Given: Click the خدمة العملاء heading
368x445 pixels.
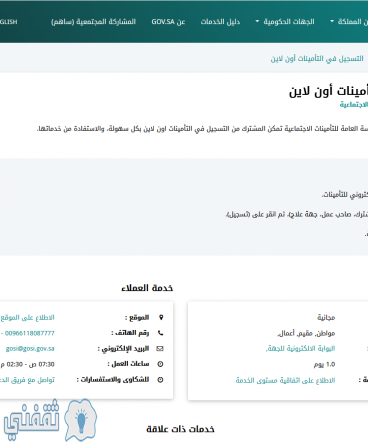Looking at the screenshot, I should [147, 288].
